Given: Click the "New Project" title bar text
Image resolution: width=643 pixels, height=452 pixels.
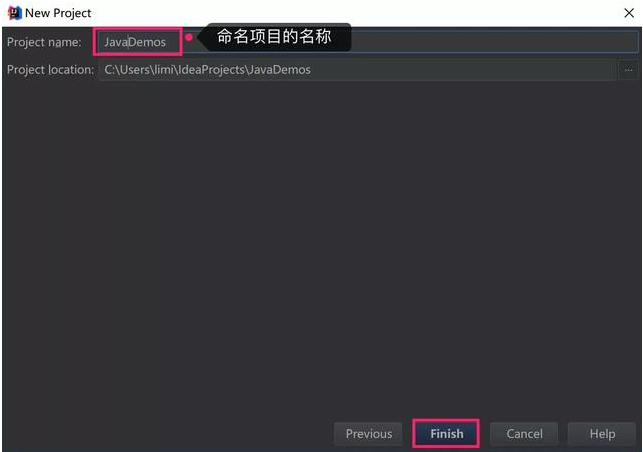Looking at the screenshot, I should (59, 13).
